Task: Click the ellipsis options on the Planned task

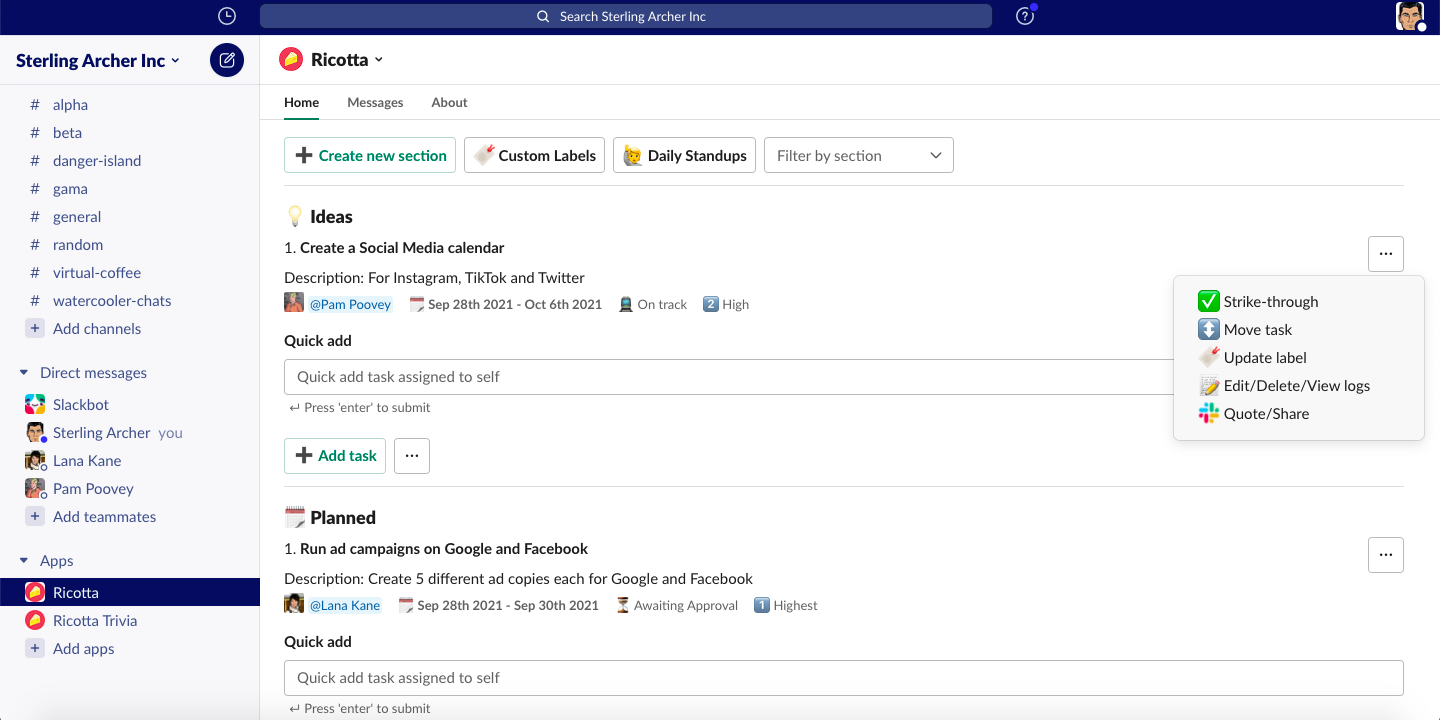Action: coord(1385,554)
